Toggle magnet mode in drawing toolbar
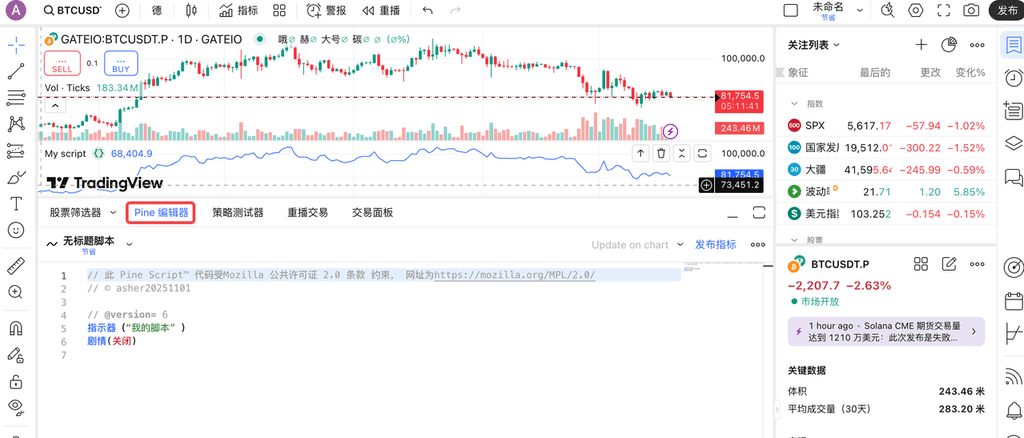The height and width of the screenshot is (438, 1024). (15, 328)
